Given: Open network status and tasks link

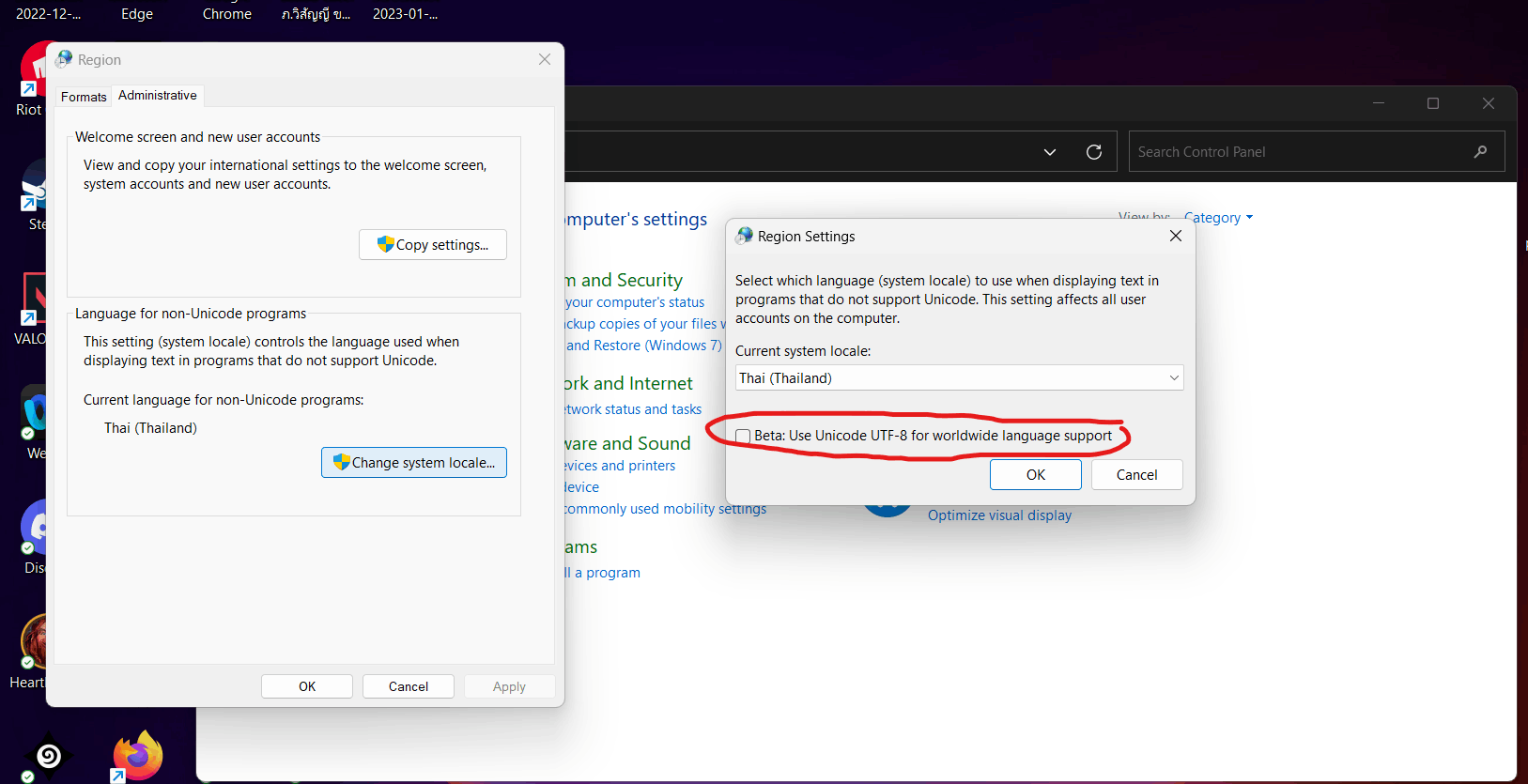Looking at the screenshot, I should [633, 409].
